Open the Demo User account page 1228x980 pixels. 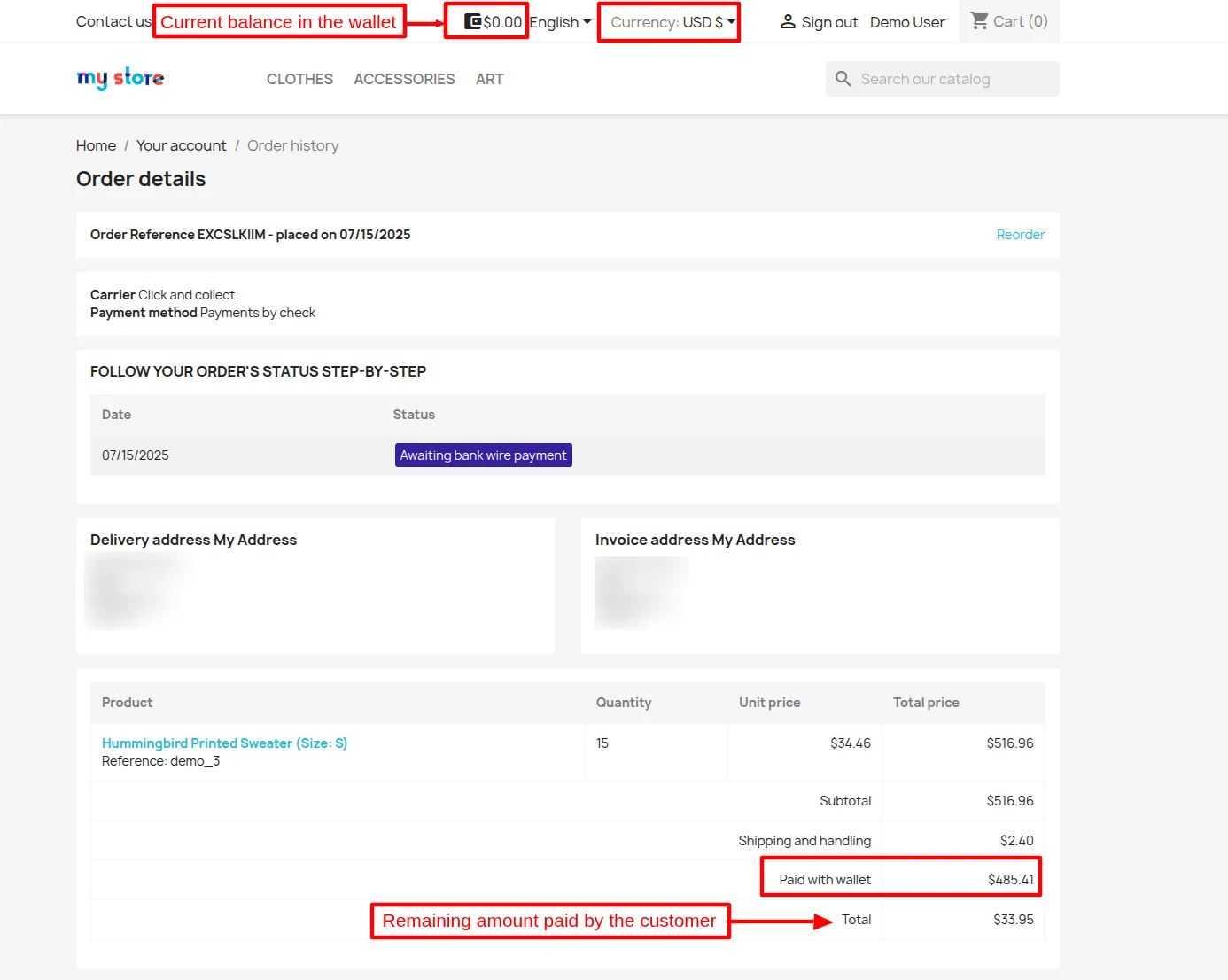tap(907, 21)
